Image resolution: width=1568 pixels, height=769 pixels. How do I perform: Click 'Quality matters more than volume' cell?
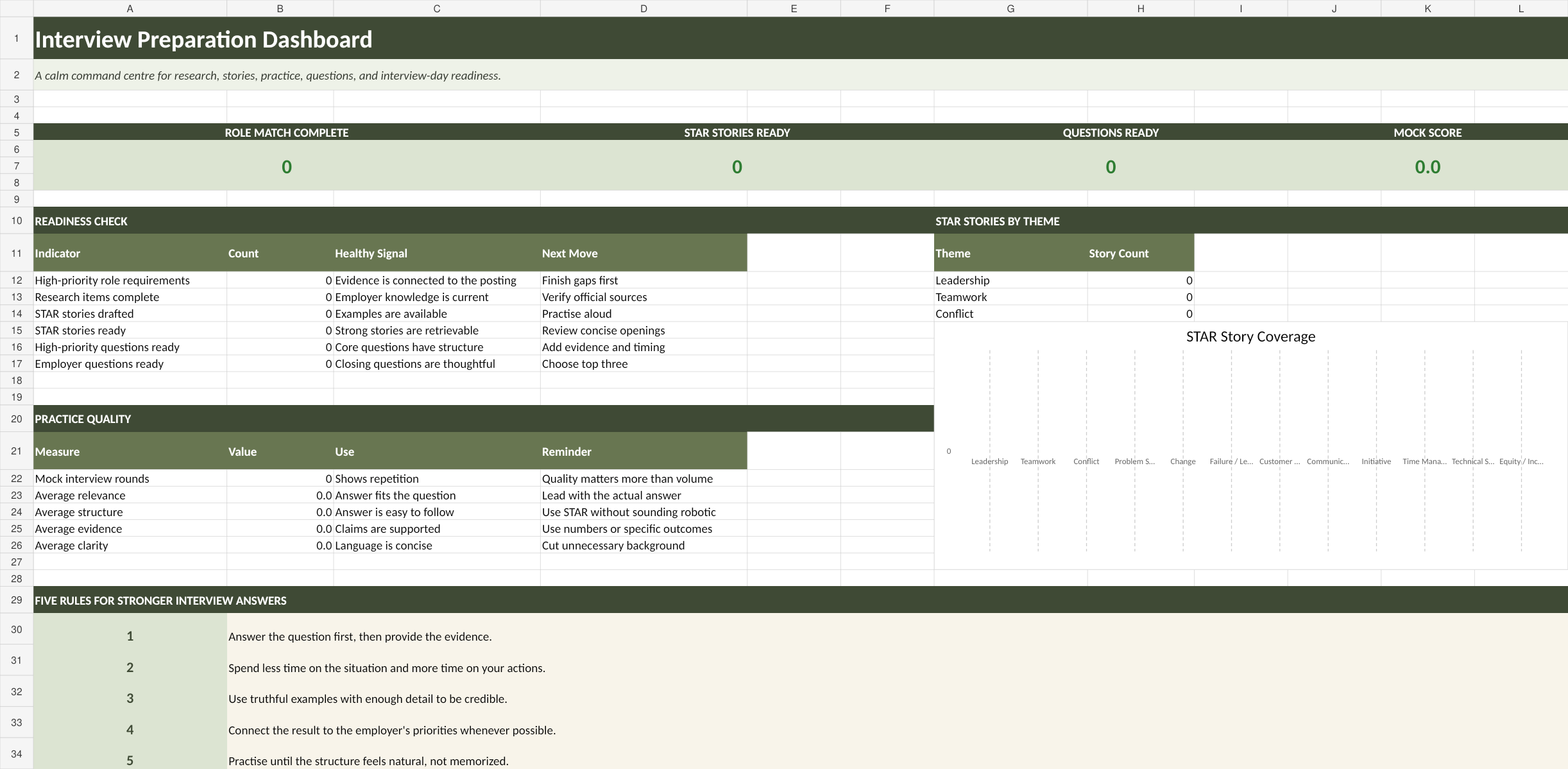coord(643,479)
